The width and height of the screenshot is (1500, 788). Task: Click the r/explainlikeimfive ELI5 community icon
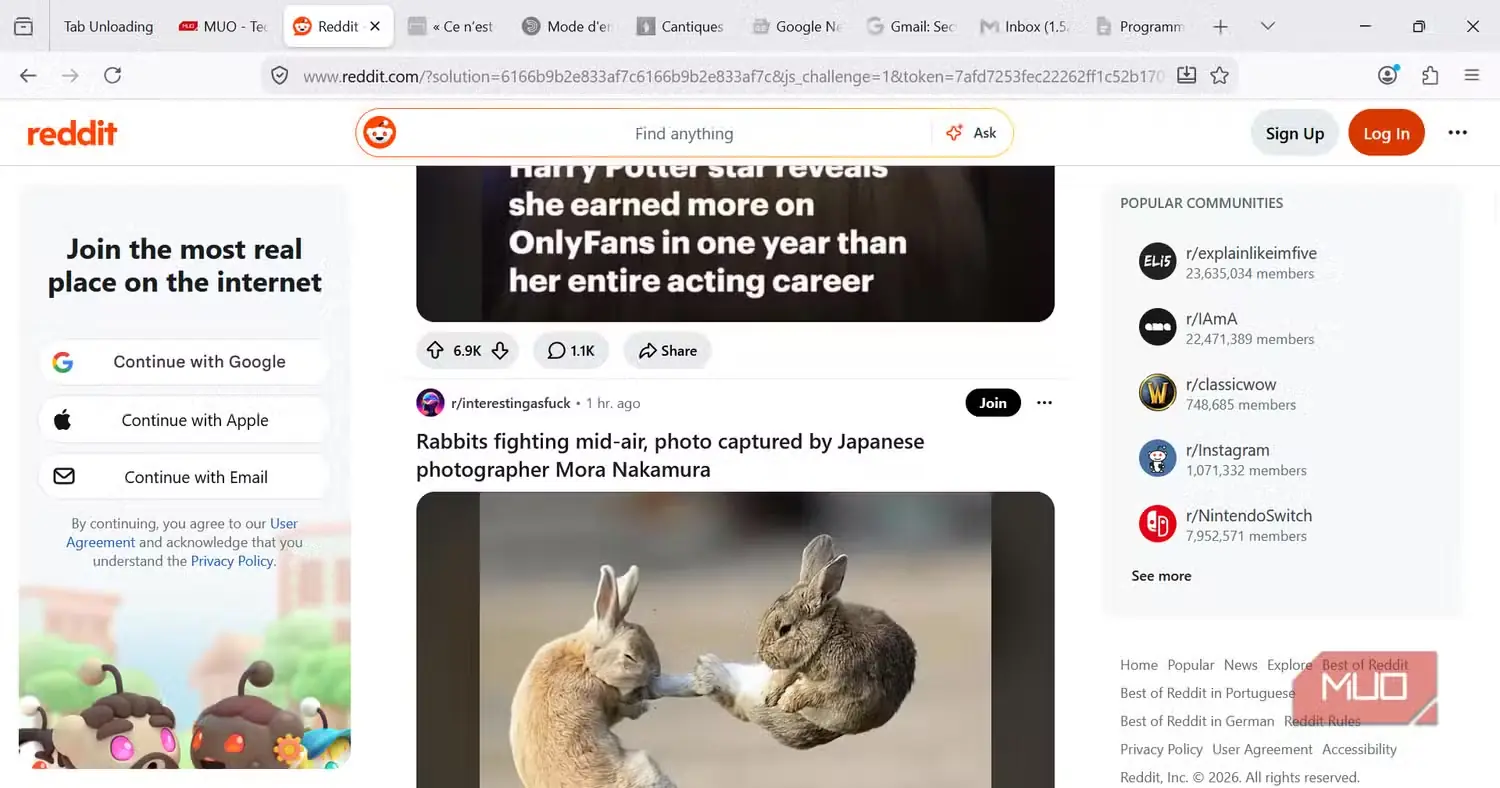1158,262
